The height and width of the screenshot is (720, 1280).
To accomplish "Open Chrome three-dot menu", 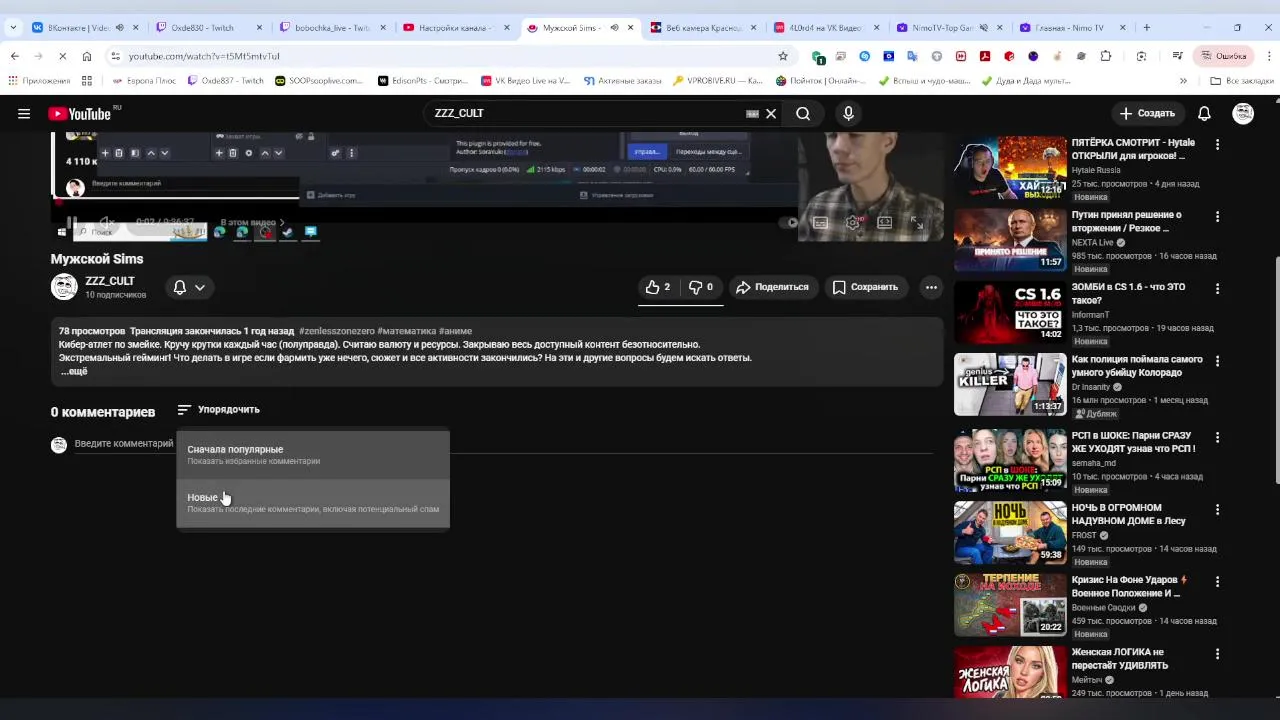I will pyautogui.click(x=1268, y=56).
